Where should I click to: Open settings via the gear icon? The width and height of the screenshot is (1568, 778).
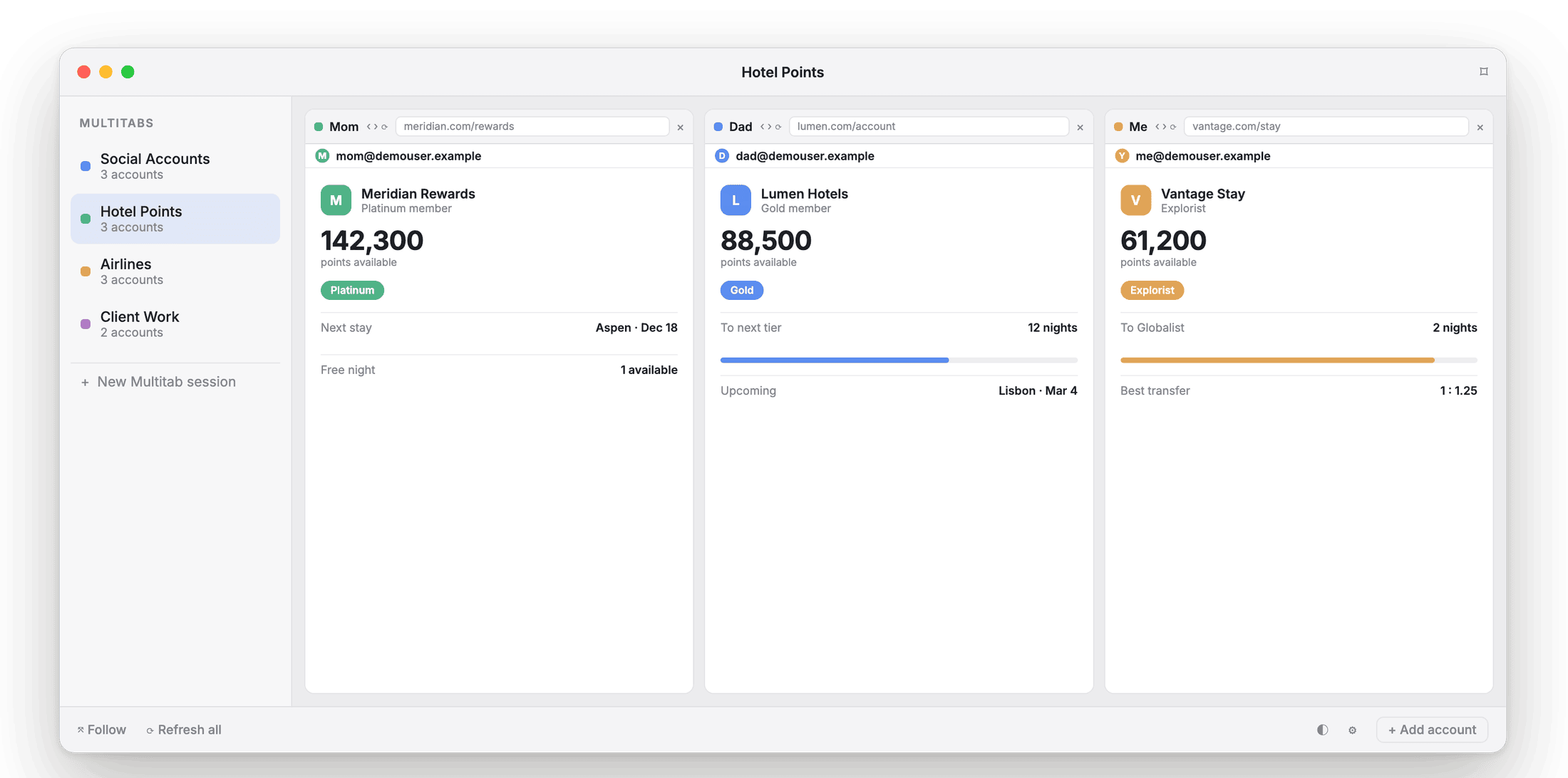pos(1352,730)
